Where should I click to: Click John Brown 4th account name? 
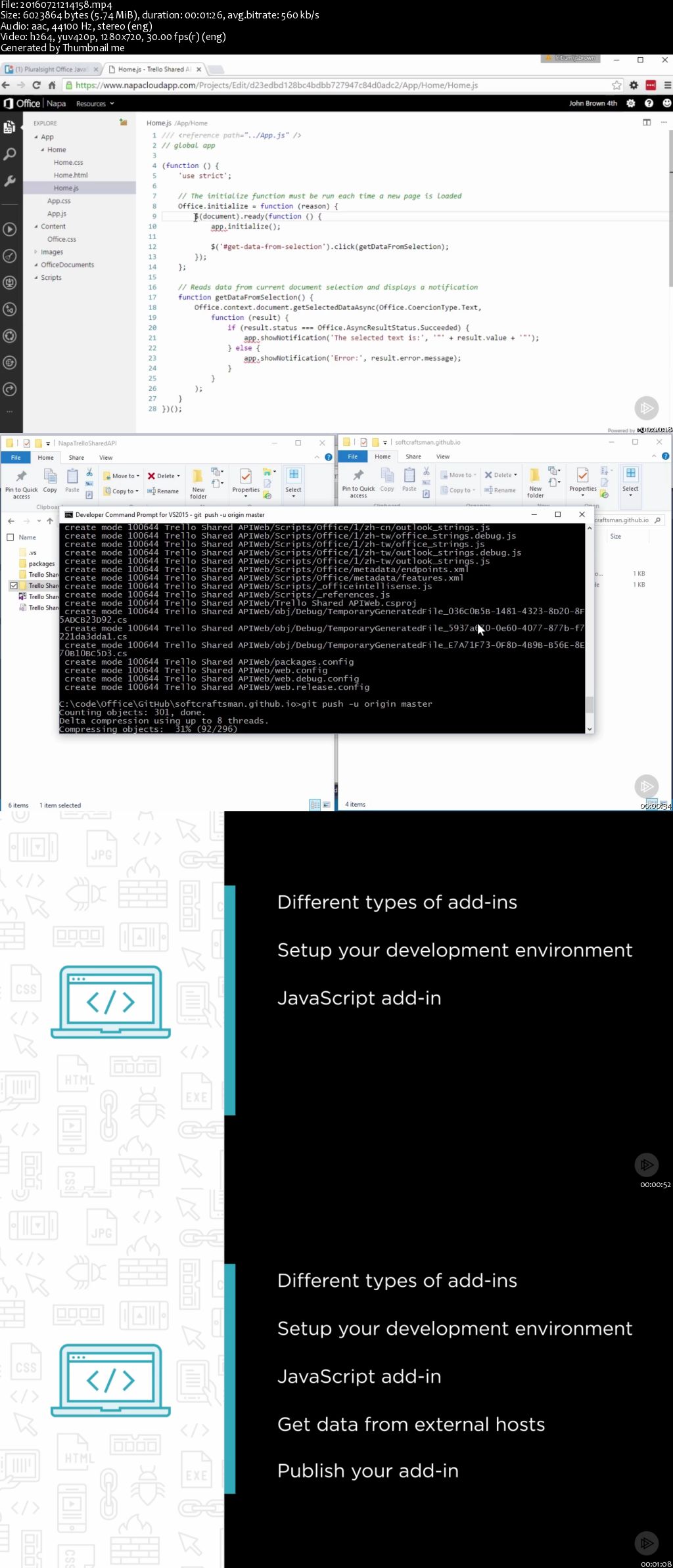(x=593, y=103)
